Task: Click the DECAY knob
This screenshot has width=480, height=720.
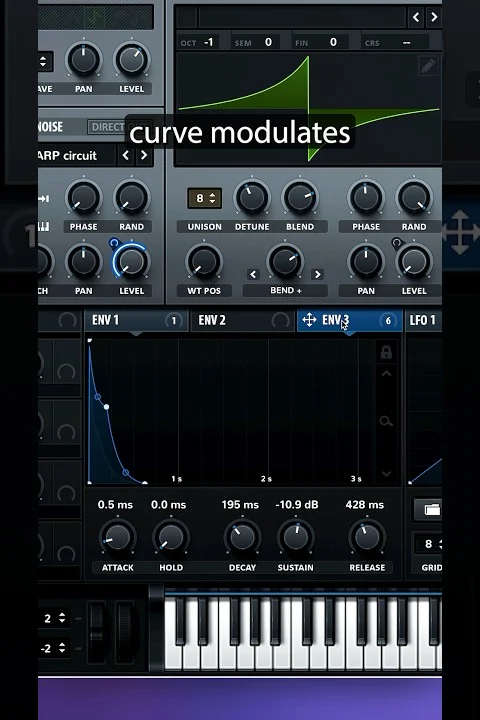Action: 242,537
